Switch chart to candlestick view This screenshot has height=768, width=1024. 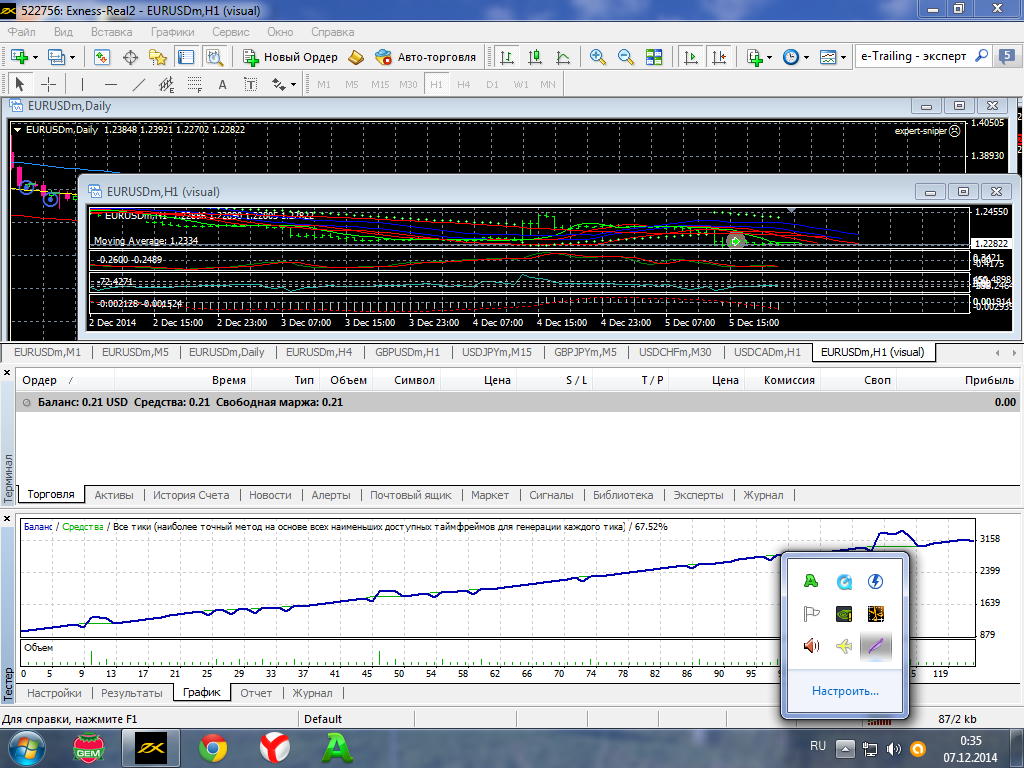click(x=535, y=57)
